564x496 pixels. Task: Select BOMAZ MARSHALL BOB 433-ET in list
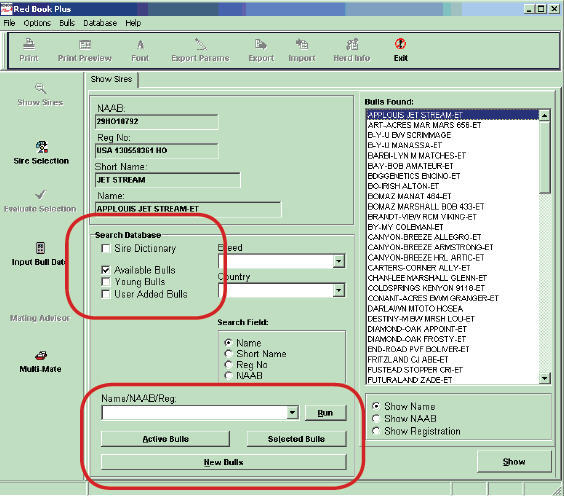click(x=452, y=206)
